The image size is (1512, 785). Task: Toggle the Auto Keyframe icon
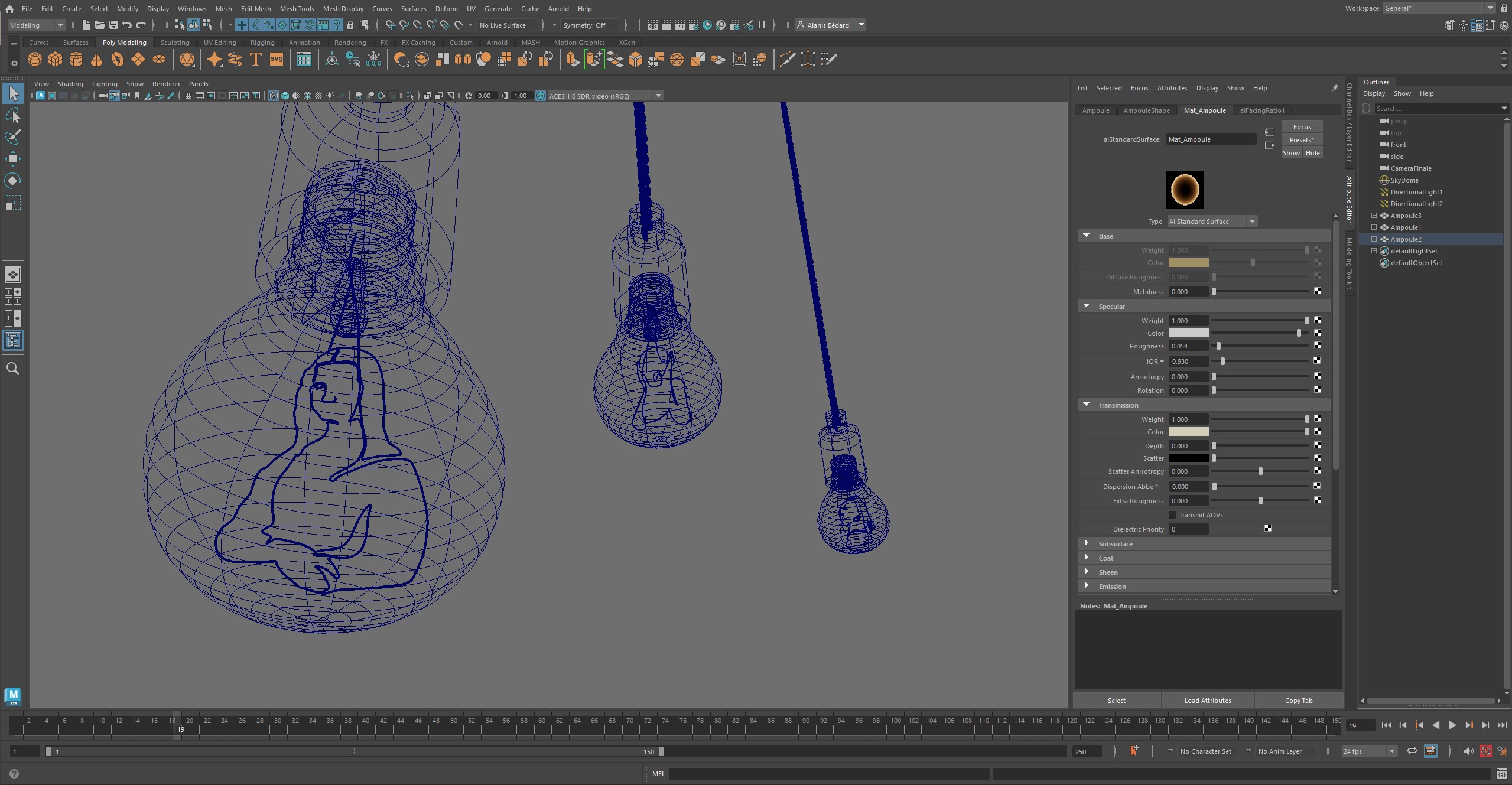tap(1485, 751)
